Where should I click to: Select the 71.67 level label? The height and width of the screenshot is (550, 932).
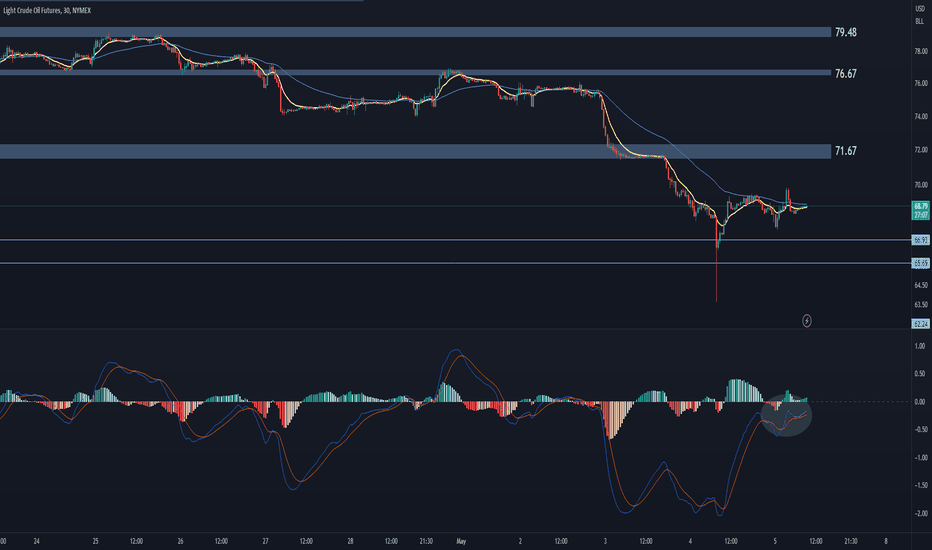pyautogui.click(x=845, y=151)
